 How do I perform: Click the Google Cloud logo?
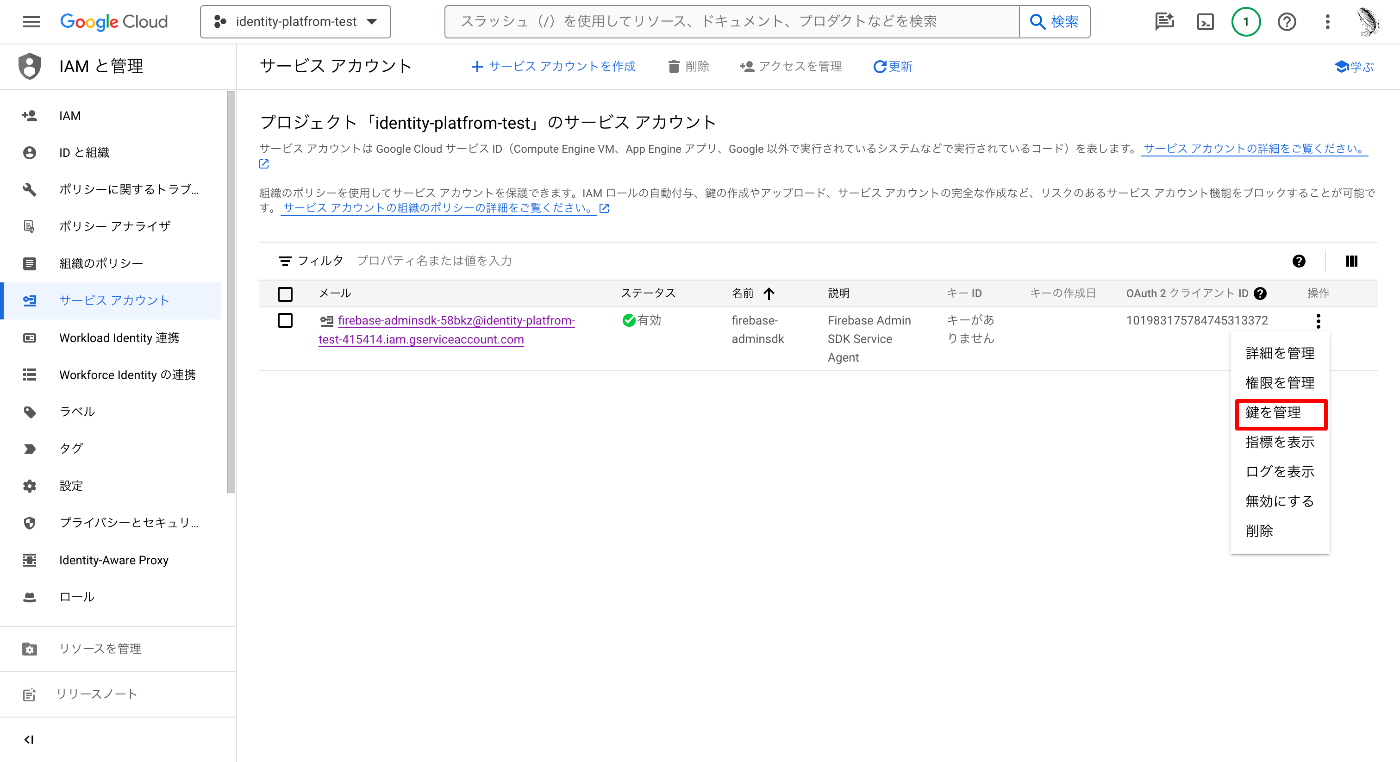tap(114, 21)
